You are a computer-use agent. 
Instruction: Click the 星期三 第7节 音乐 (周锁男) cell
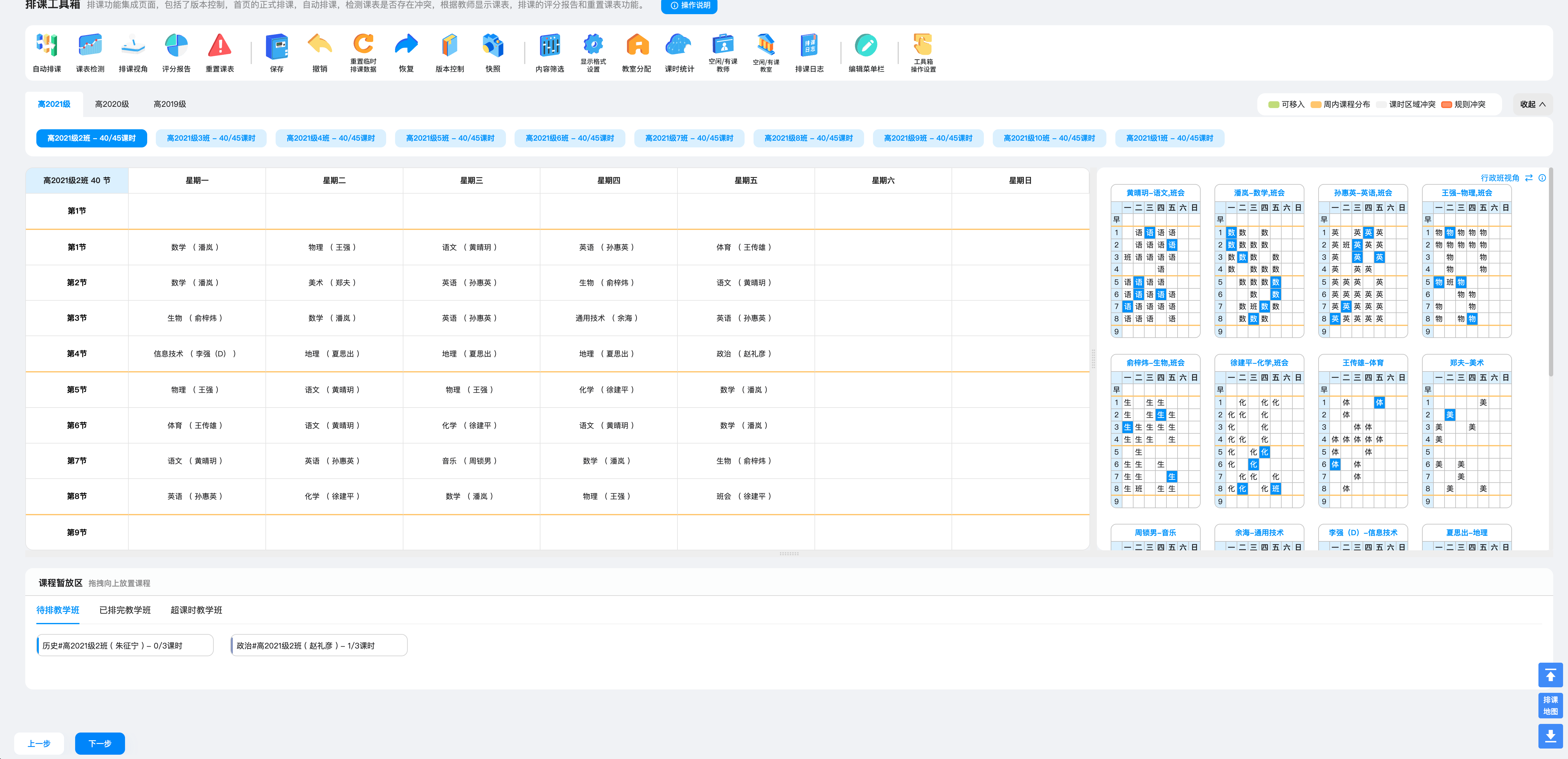click(472, 461)
